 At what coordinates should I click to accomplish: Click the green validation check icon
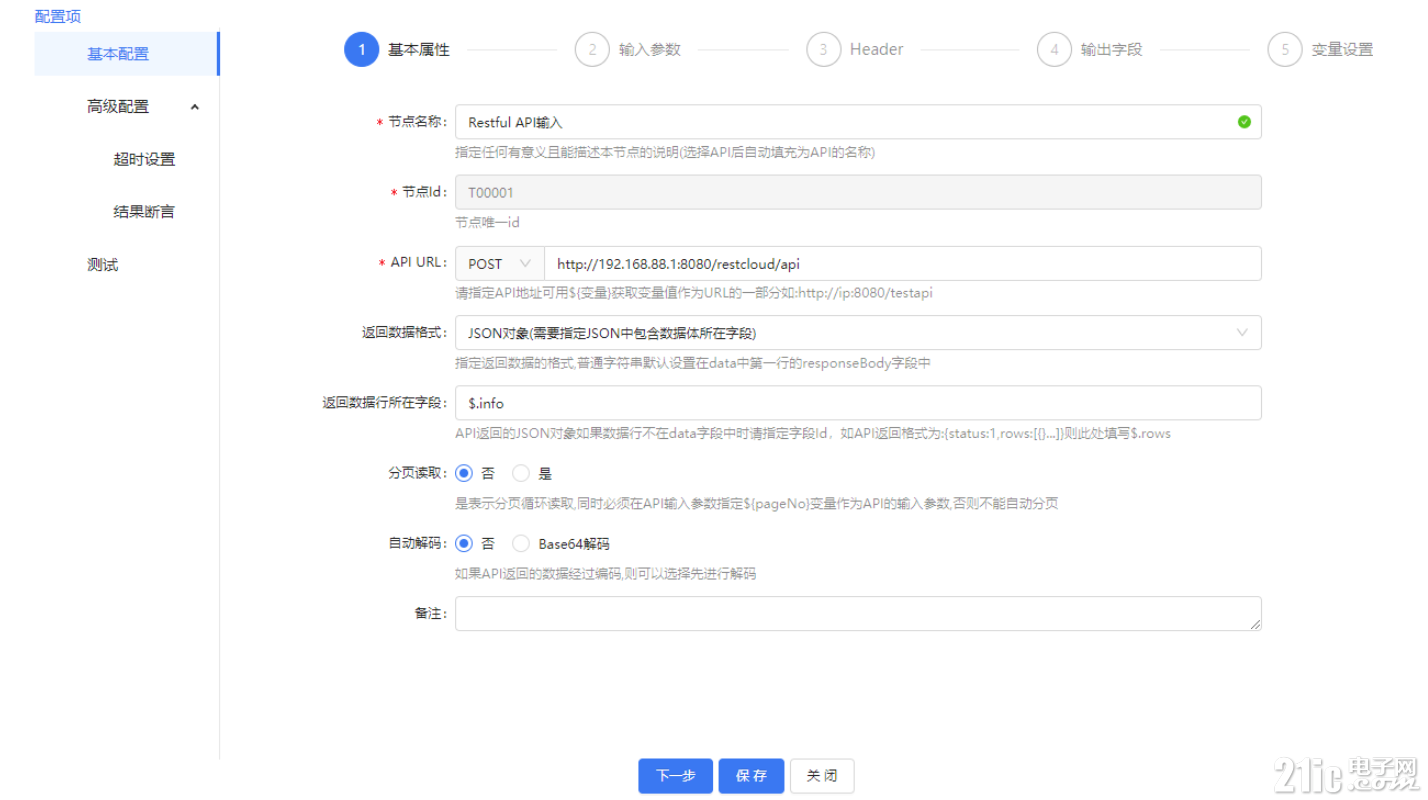click(x=1244, y=122)
